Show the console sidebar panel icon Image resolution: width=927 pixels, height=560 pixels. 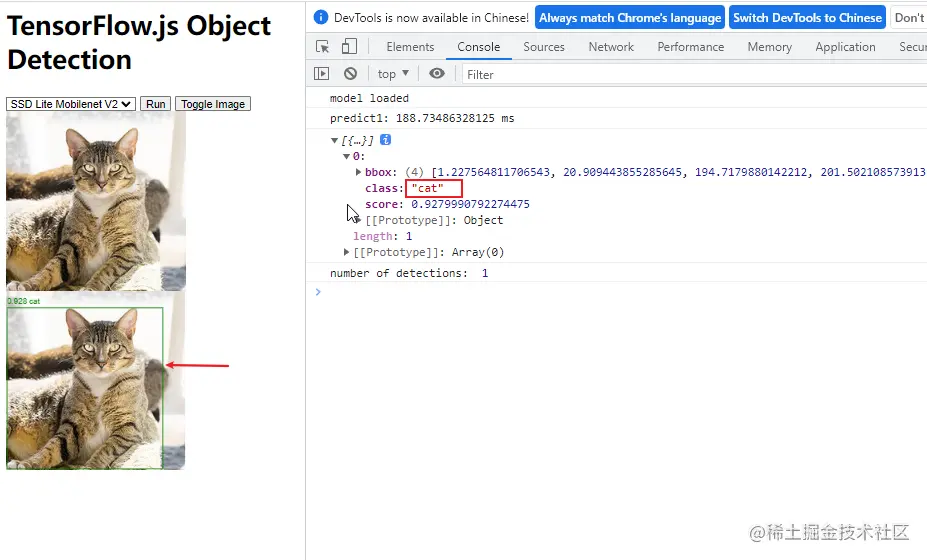[x=322, y=74]
